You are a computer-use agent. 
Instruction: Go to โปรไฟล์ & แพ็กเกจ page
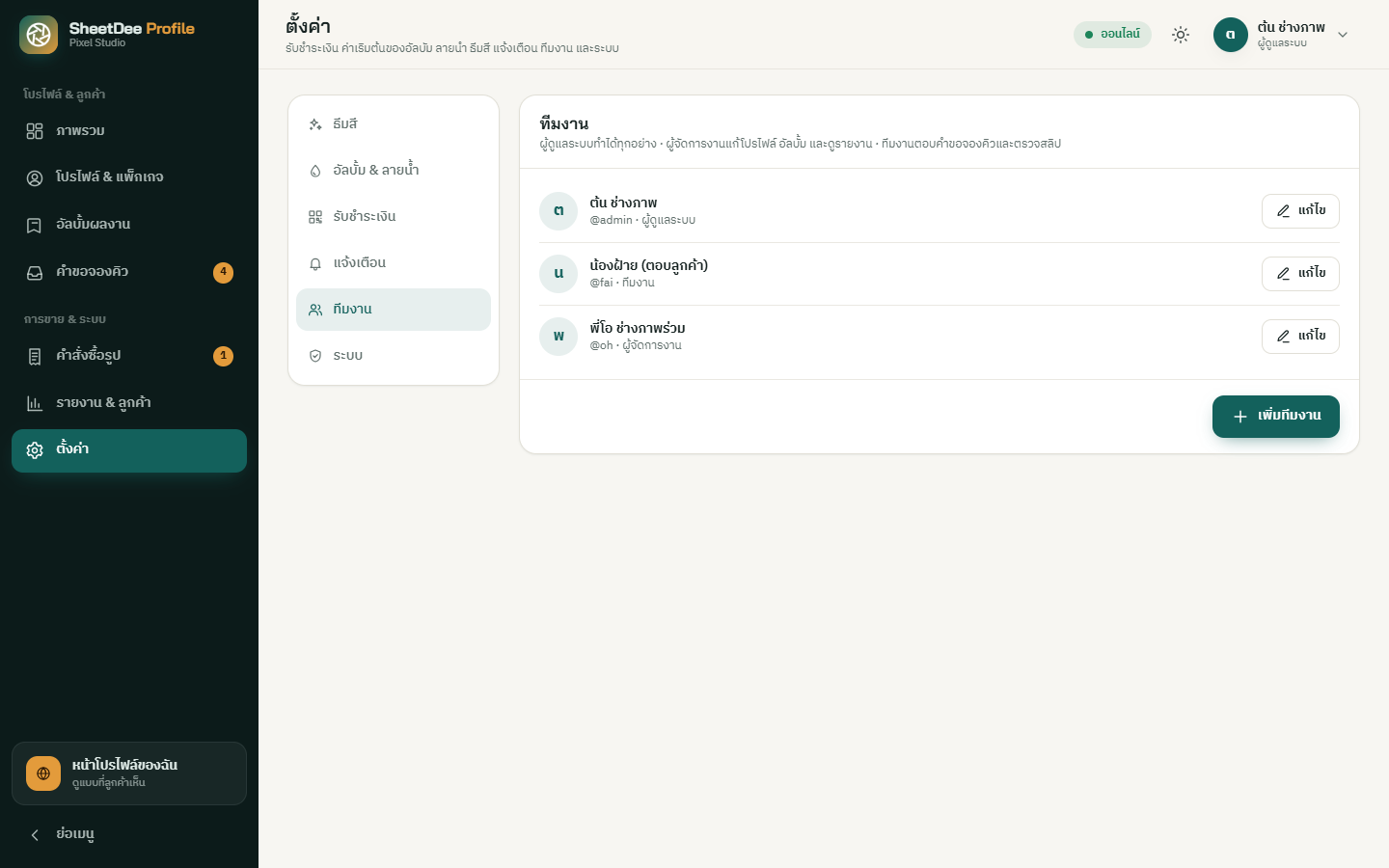coord(129,177)
